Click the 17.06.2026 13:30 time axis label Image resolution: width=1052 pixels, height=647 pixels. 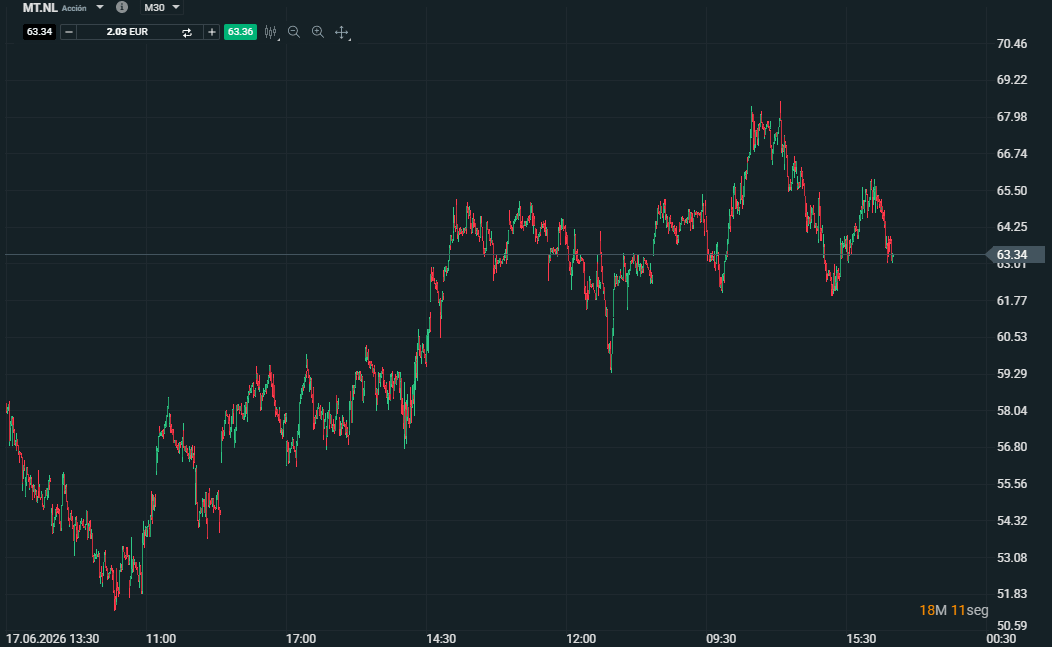[52, 638]
